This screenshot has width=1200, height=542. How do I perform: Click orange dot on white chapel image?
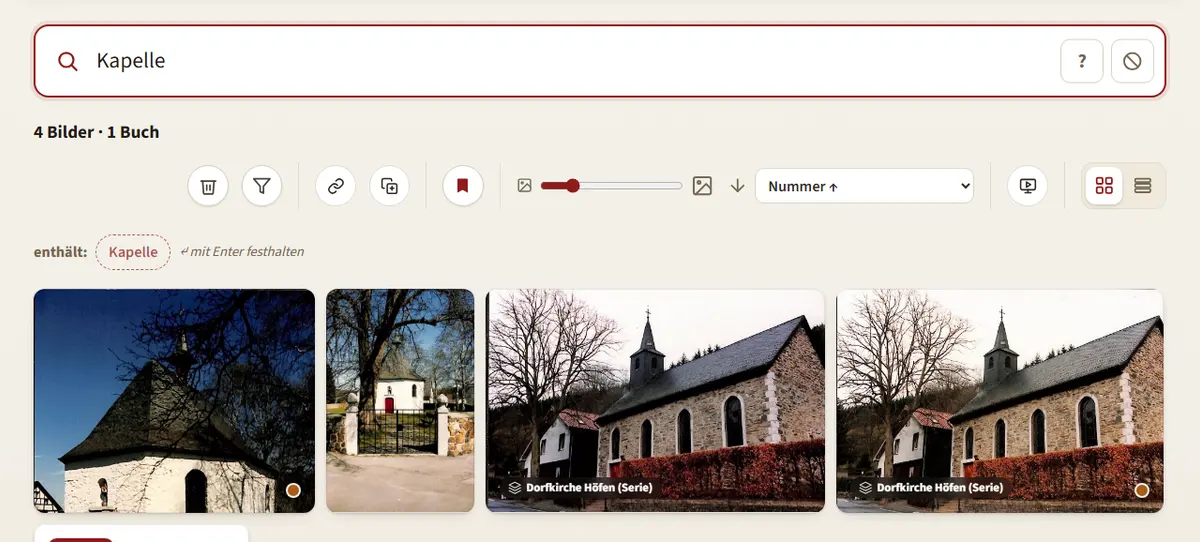tap(293, 490)
